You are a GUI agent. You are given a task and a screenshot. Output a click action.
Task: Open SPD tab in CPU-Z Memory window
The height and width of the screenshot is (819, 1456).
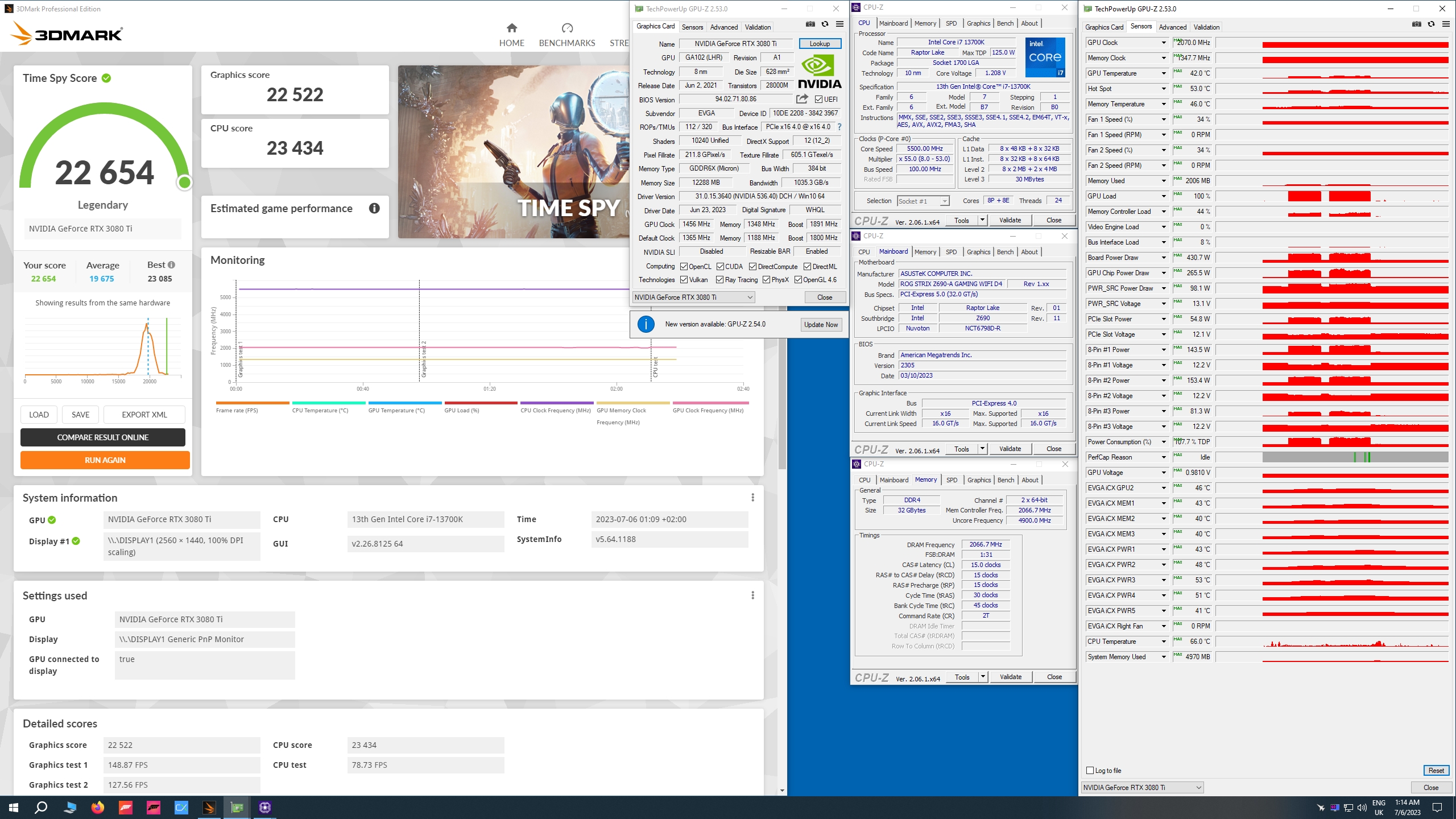tap(952, 480)
